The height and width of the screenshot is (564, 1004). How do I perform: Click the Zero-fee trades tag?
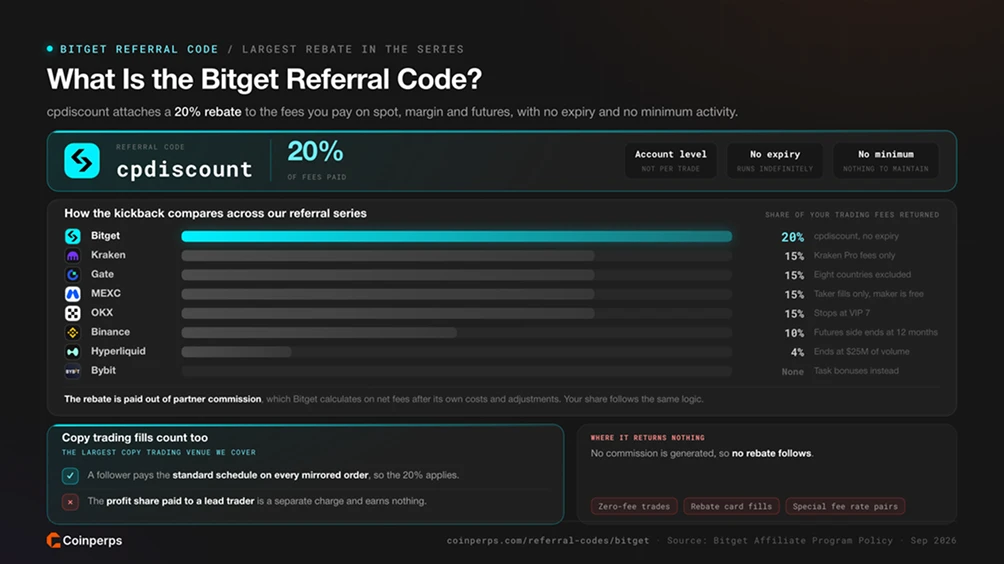(x=634, y=506)
